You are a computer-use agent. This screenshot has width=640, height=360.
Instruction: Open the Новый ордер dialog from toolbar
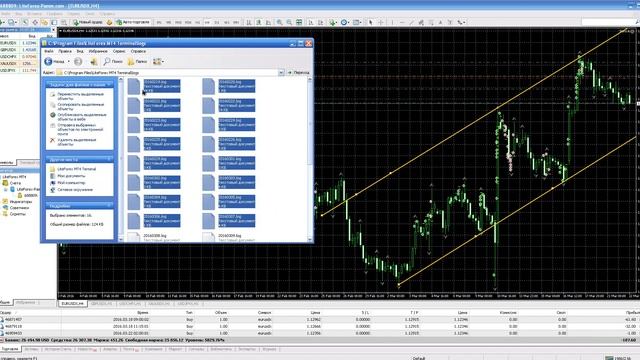[88, 22]
